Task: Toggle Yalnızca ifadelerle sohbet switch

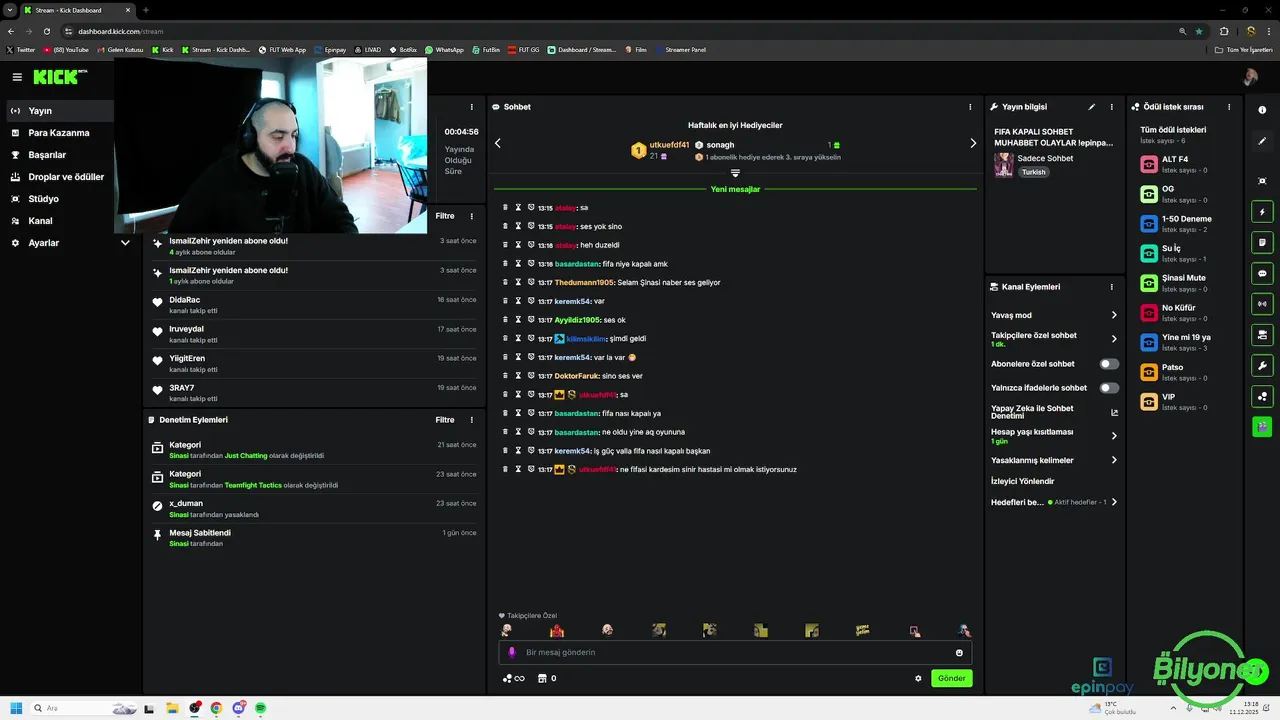Action: click(1109, 388)
